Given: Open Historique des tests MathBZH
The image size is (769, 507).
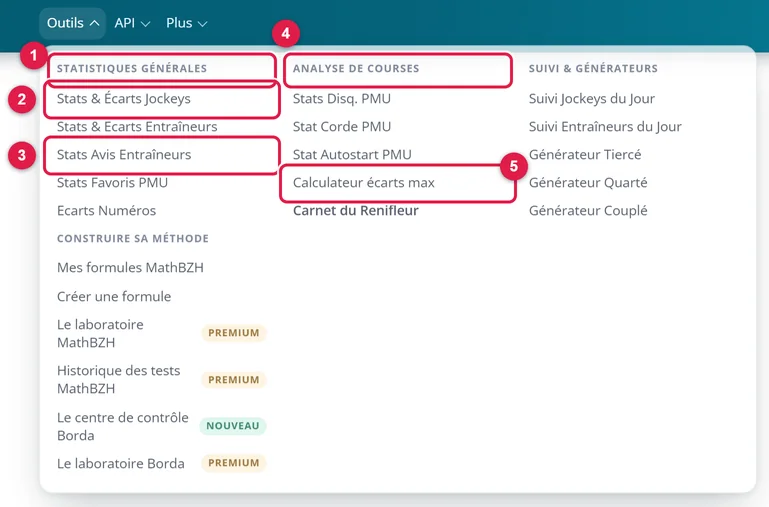Looking at the screenshot, I should [x=119, y=380].
